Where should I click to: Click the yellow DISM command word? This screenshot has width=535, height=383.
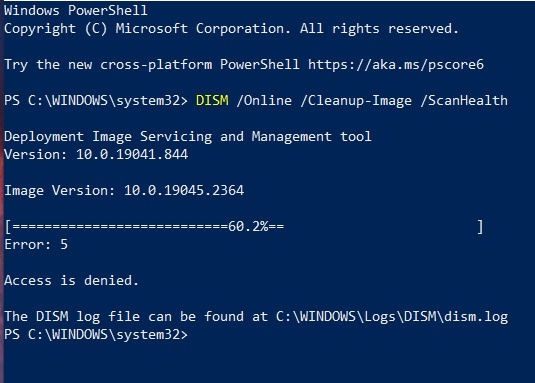212,101
